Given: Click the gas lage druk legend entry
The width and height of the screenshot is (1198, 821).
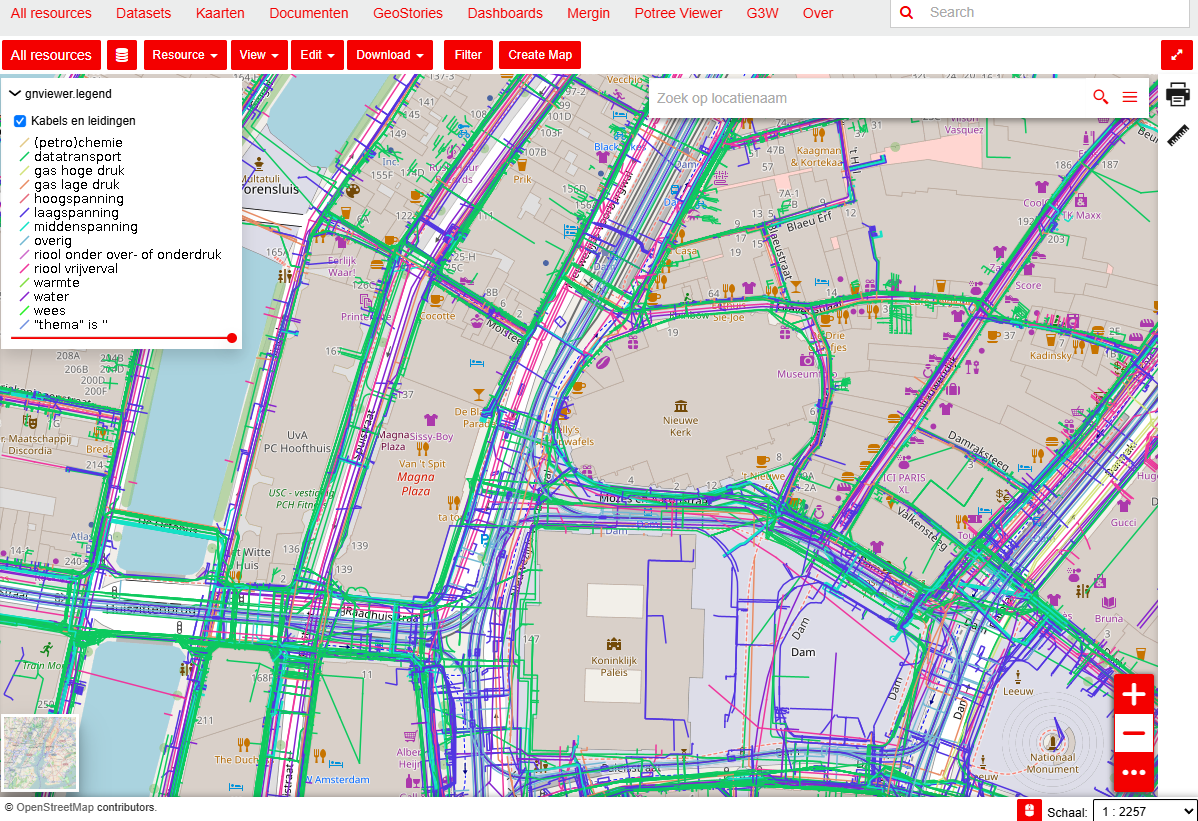Looking at the screenshot, I should coord(76,185).
